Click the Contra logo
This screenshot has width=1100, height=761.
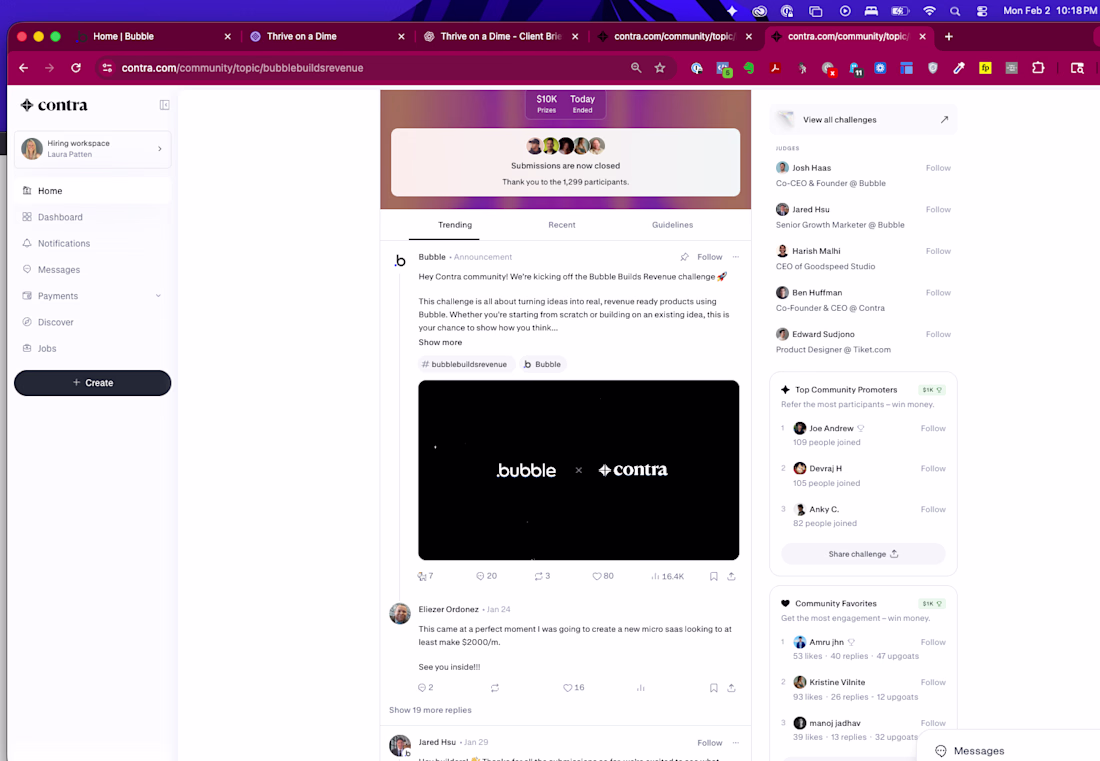click(54, 105)
